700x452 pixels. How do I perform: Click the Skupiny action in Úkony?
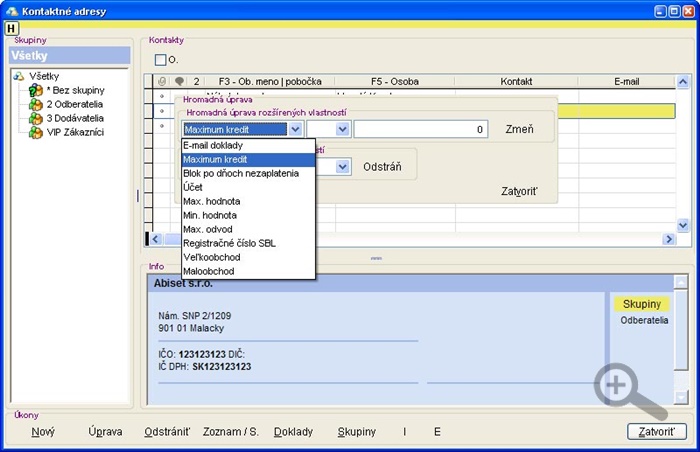(357, 432)
